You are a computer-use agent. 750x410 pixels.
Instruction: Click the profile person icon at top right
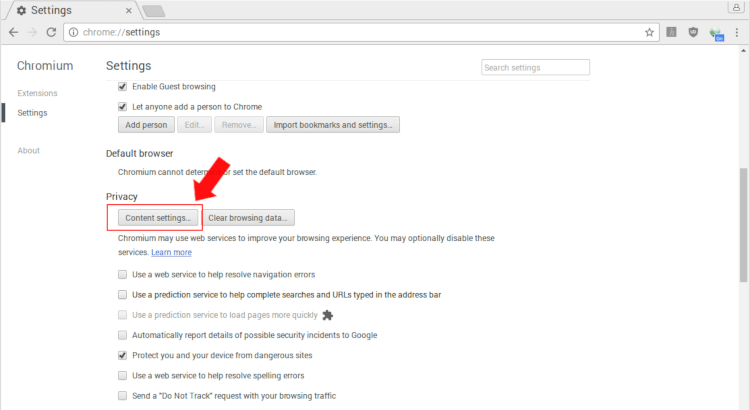[x=736, y=7]
